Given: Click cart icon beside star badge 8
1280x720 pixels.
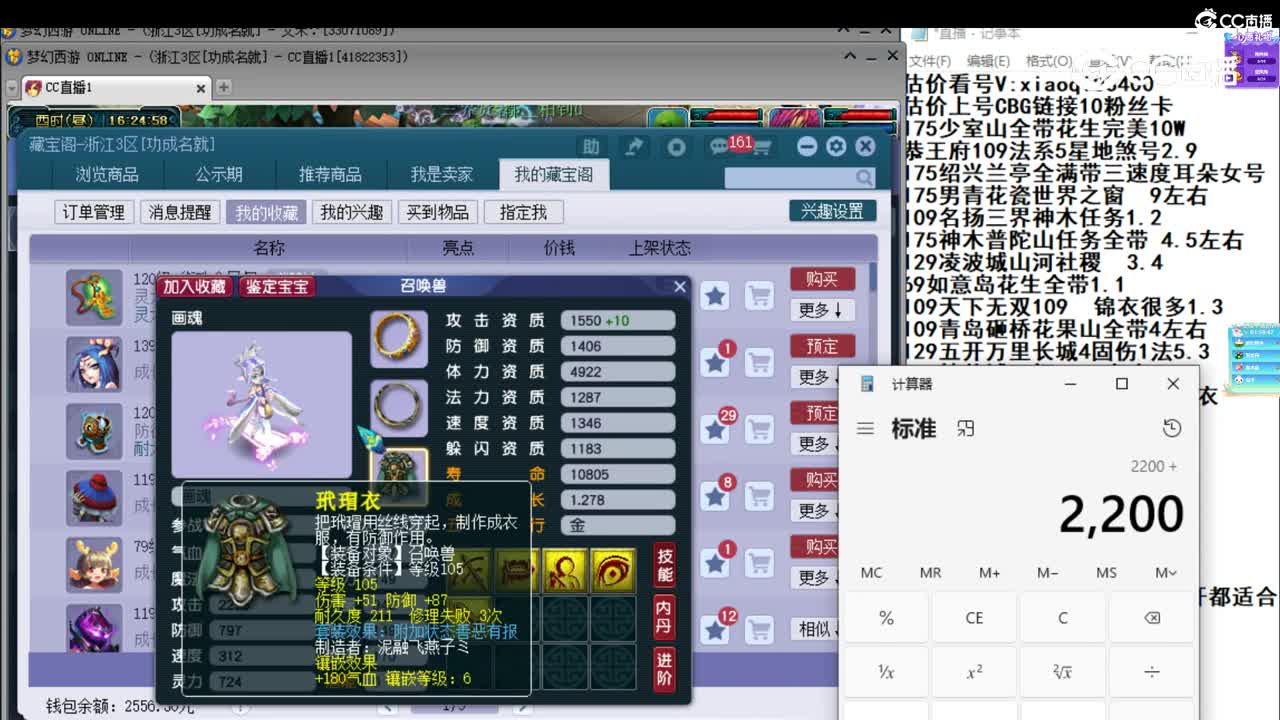Looking at the screenshot, I should tap(760, 497).
